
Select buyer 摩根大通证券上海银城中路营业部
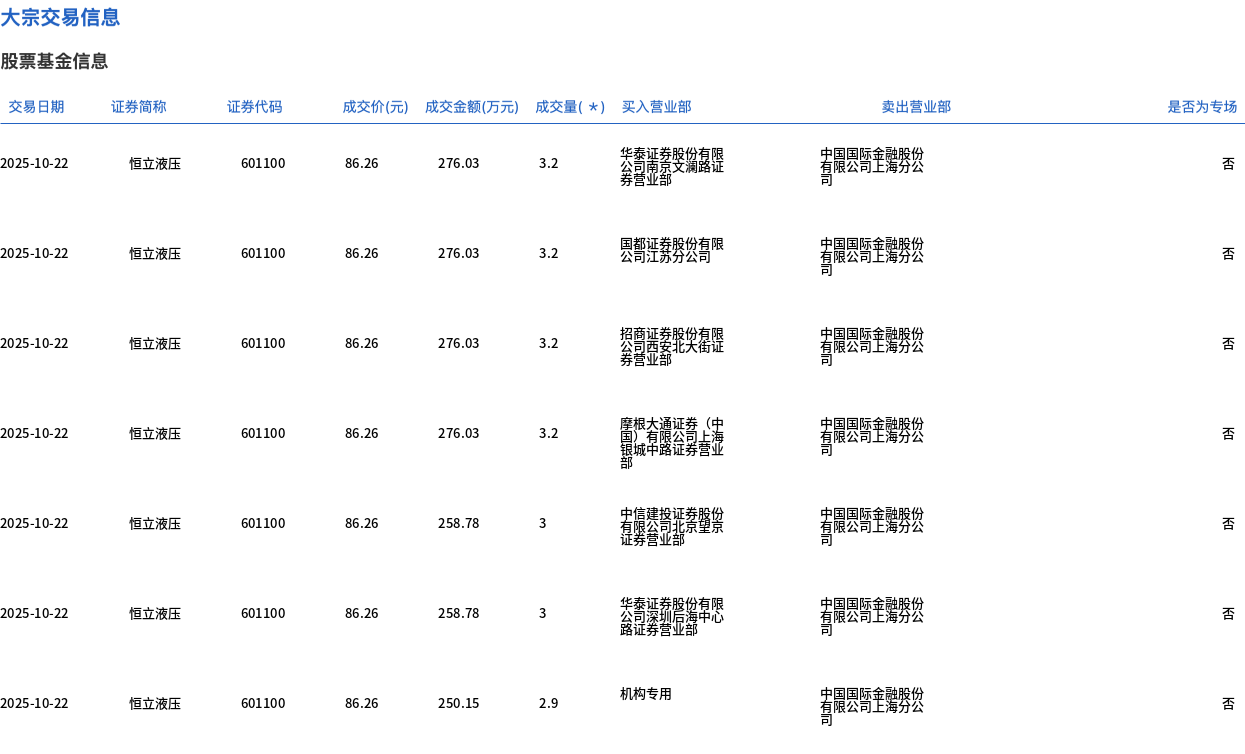pos(672,443)
